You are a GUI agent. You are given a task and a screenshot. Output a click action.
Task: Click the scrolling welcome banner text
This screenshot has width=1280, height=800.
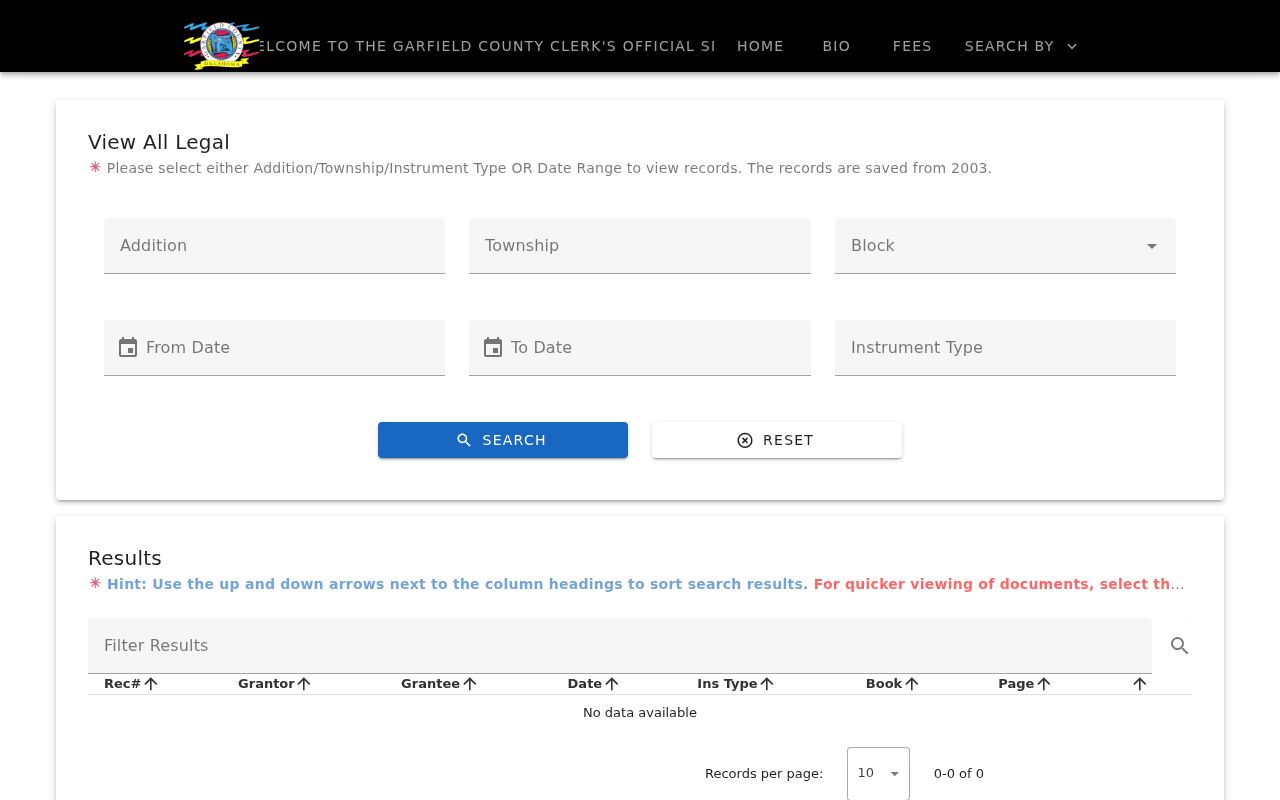[488, 46]
